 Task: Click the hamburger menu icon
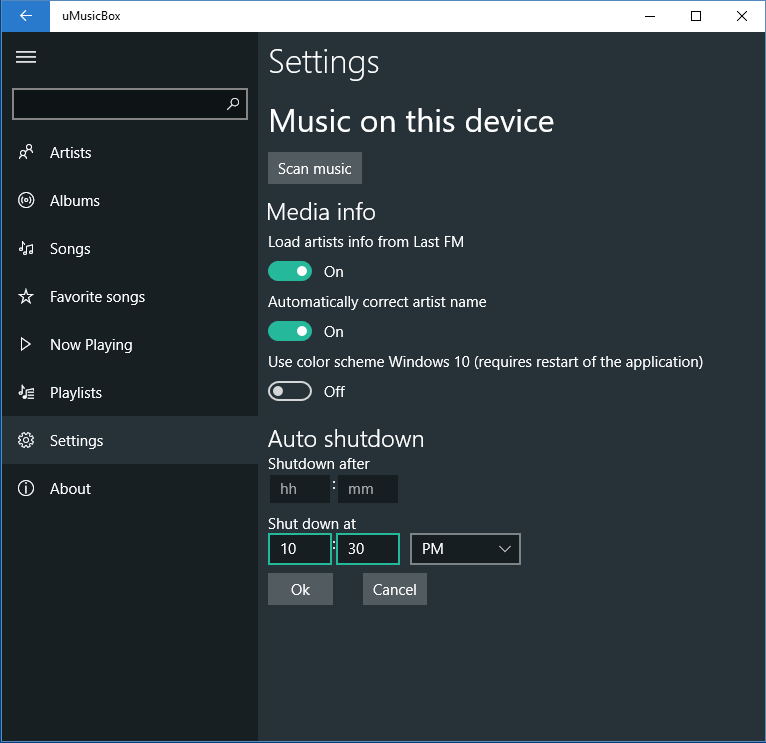pos(26,57)
